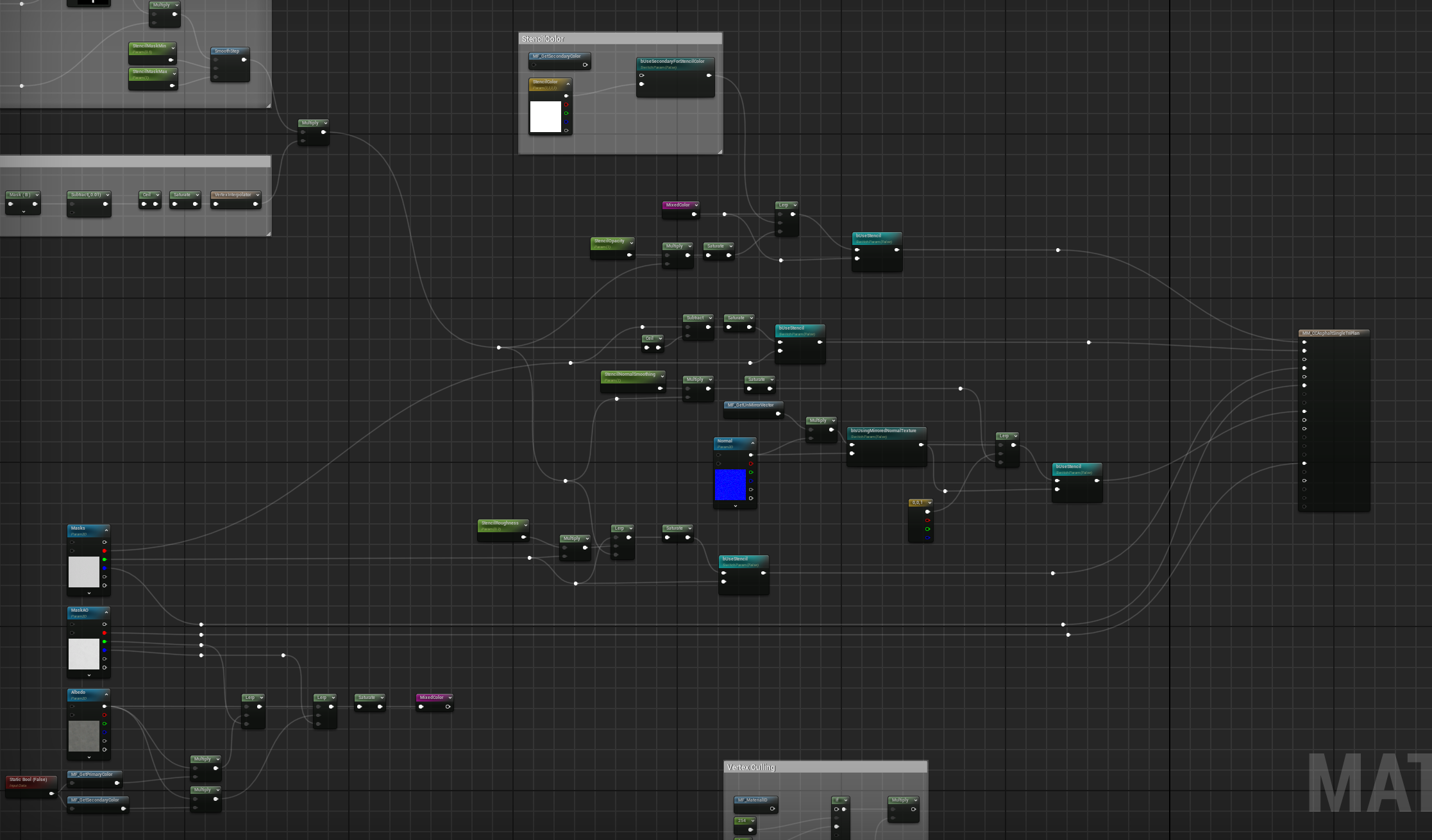
Task: Click output pin of MF_GetUnMirrorVector node
Action: pos(778,414)
